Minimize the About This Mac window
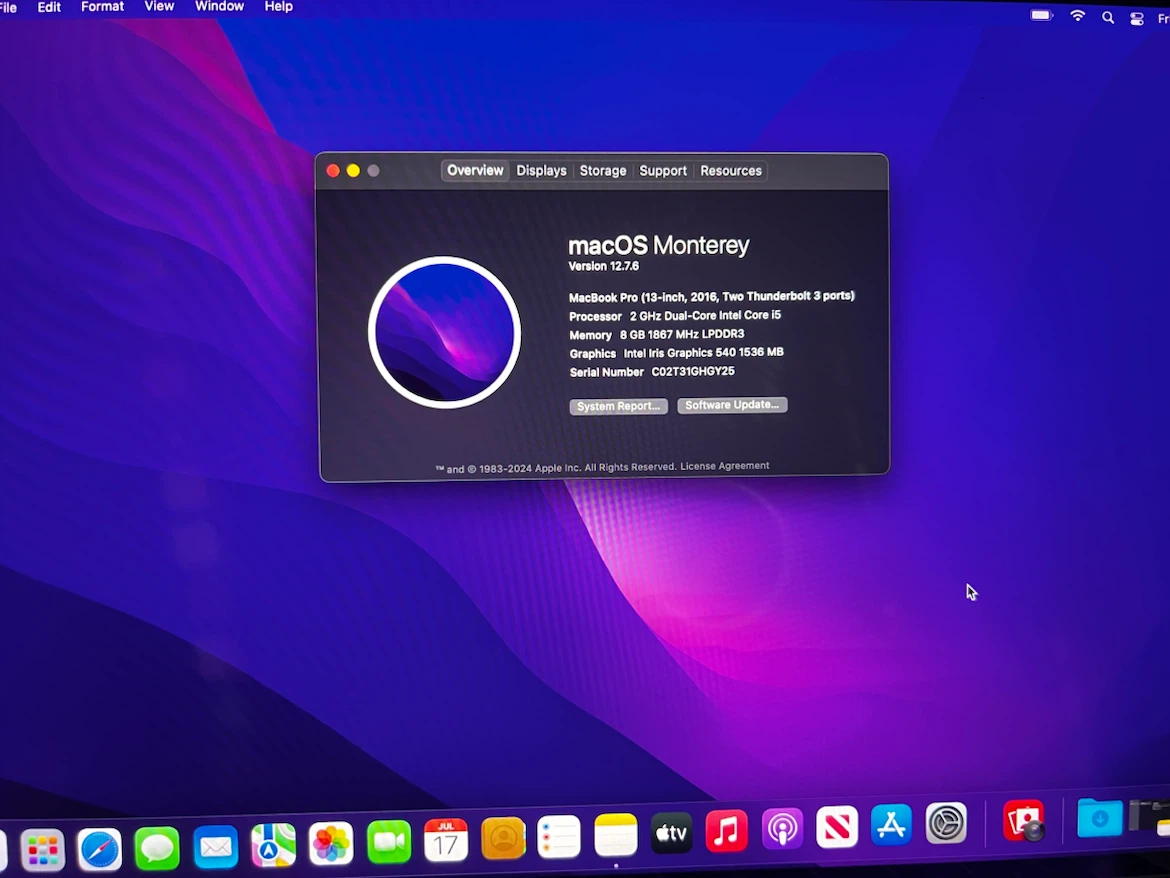 pos(353,171)
